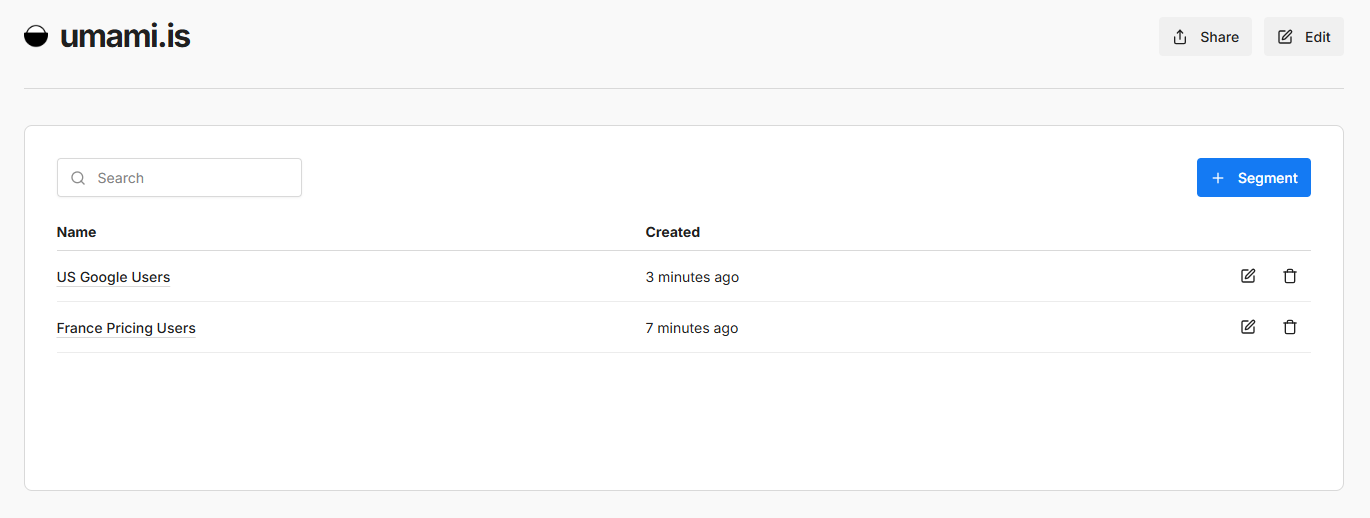Focus the Search segments field
The image size is (1370, 518).
click(190, 178)
